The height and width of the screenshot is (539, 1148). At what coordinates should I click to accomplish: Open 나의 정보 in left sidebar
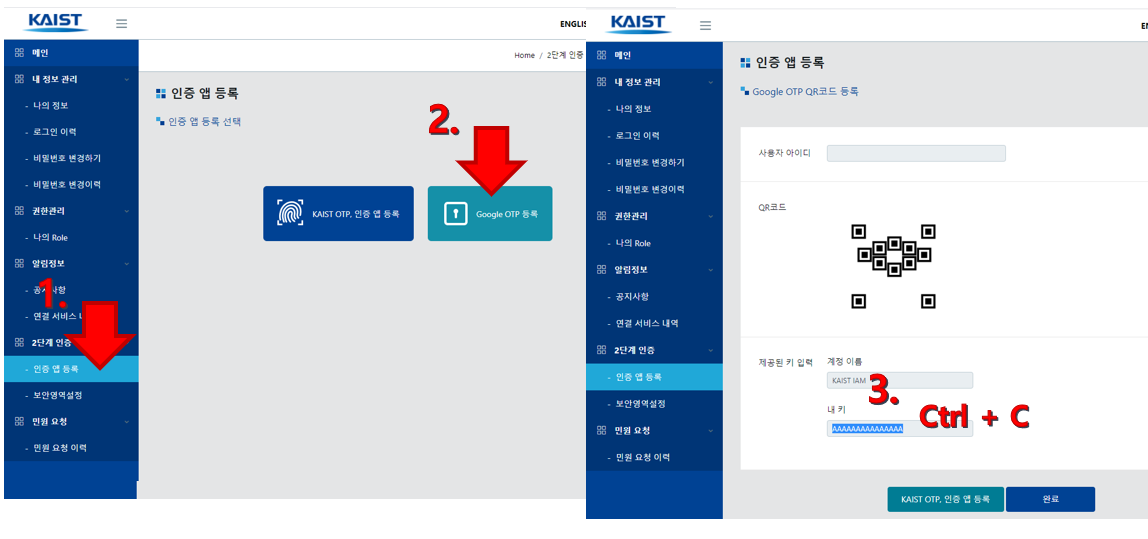point(51,105)
